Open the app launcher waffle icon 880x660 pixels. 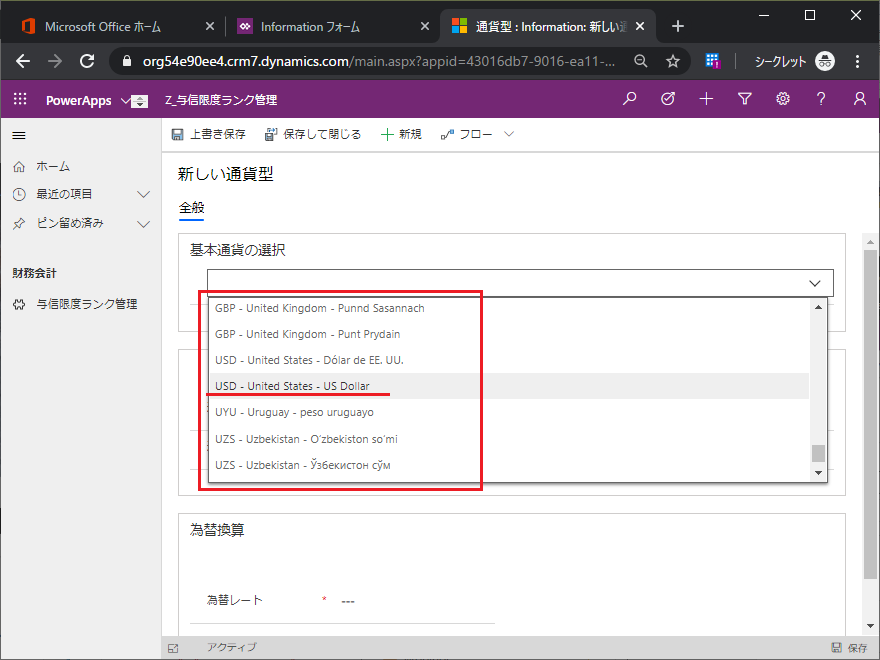20,99
